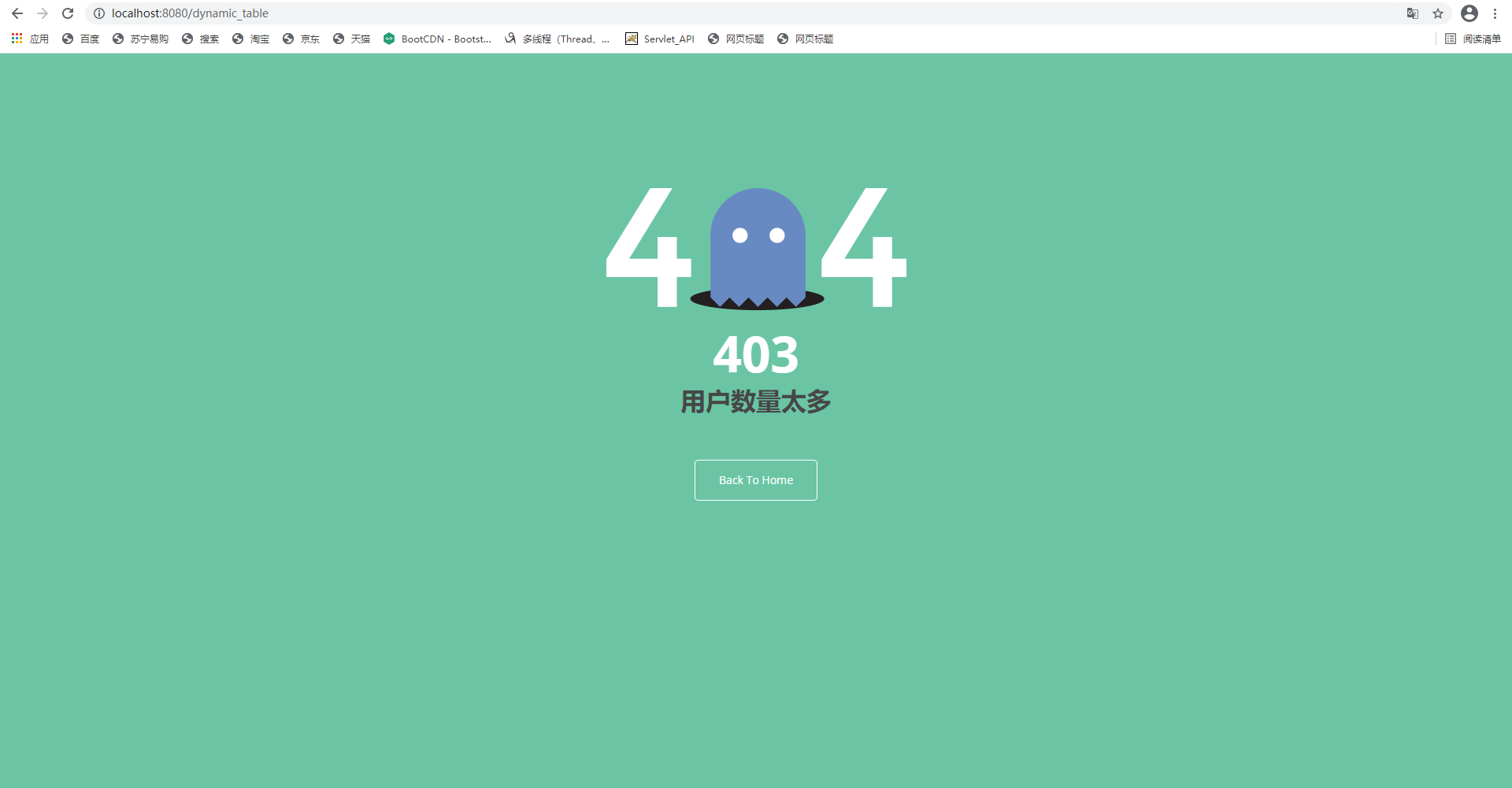The height and width of the screenshot is (788, 1512).
Task: Go back to the previous page
Action: [x=17, y=13]
